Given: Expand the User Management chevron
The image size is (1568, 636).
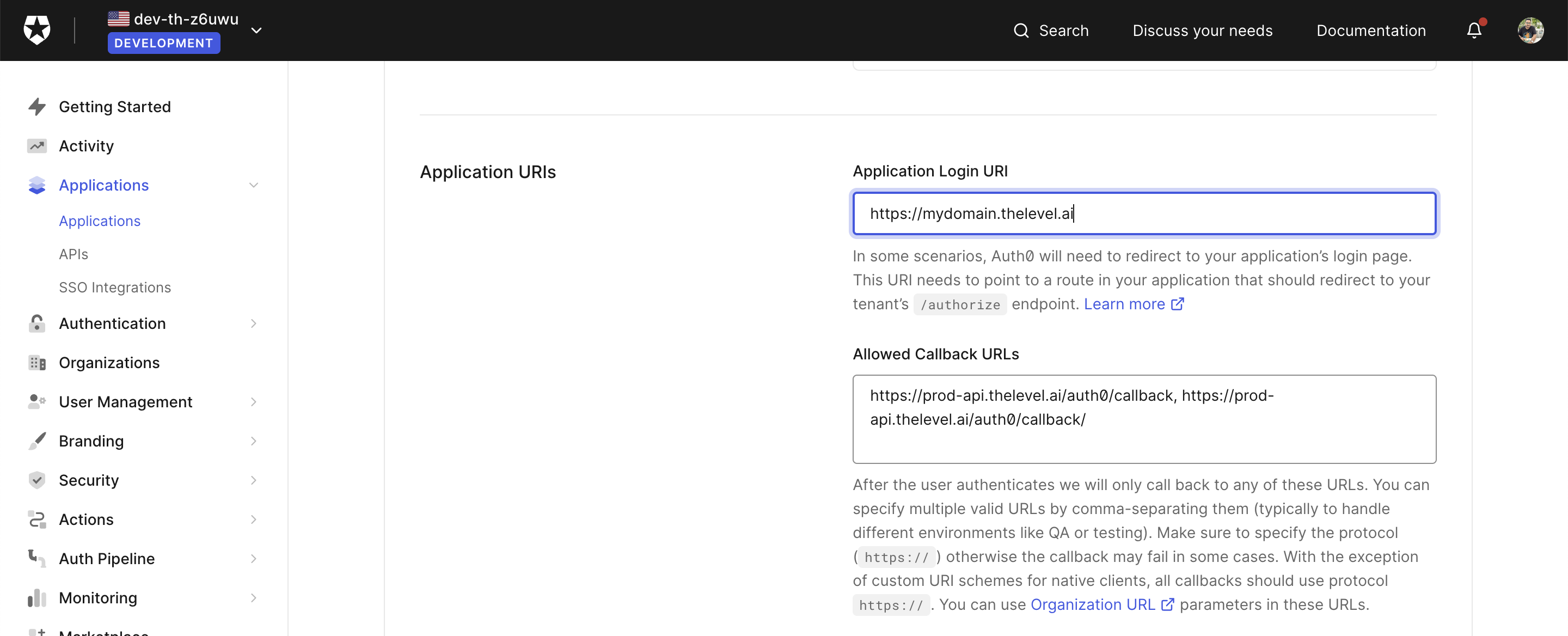Looking at the screenshot, I should [254, 402].
